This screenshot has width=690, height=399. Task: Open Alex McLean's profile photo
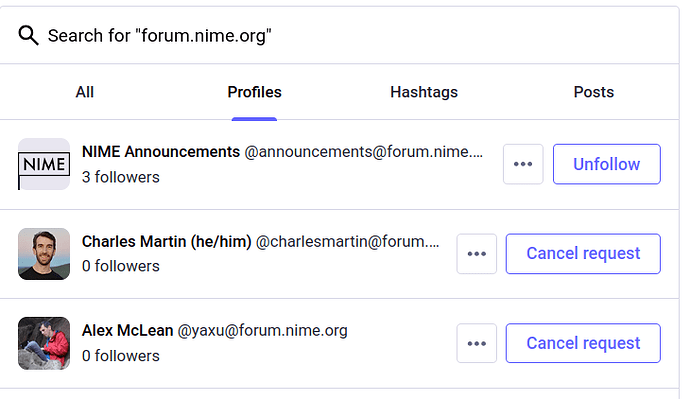click(x=44, y=343)
